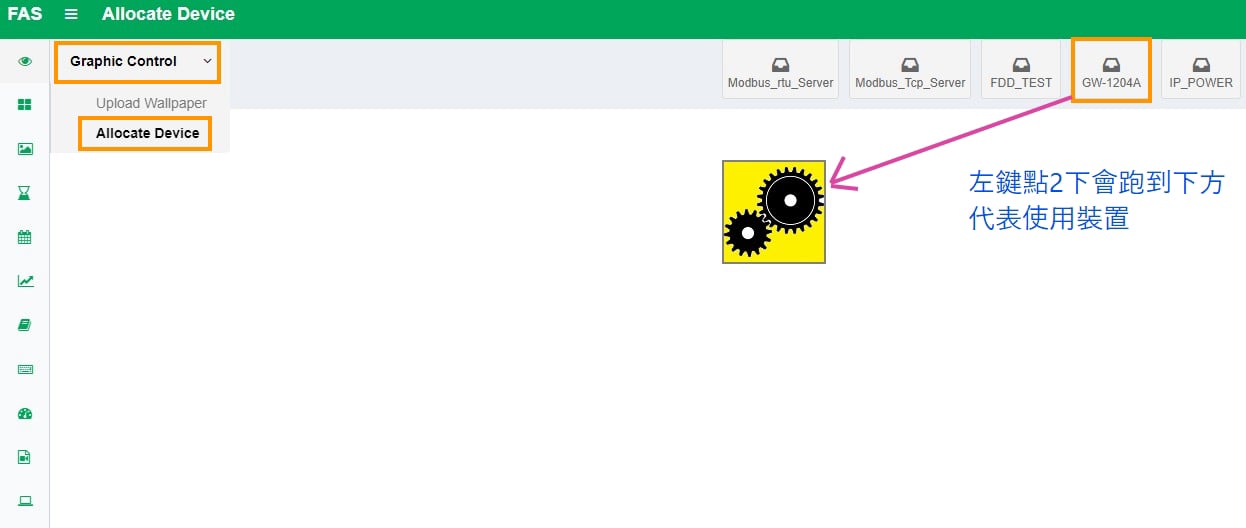Open the four-squares grid icon in sidebar
The height and width of the screenshot is (528, 1246).
(25, 105)
